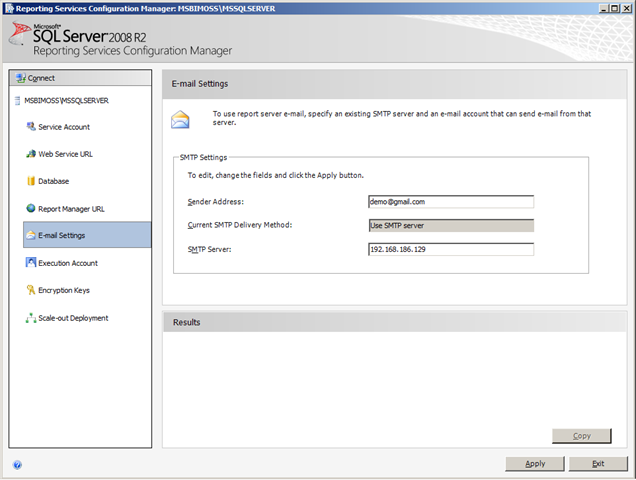Click the Service Account icon
Viewport: 636px width, 480px height.
(x=31, y=127)
